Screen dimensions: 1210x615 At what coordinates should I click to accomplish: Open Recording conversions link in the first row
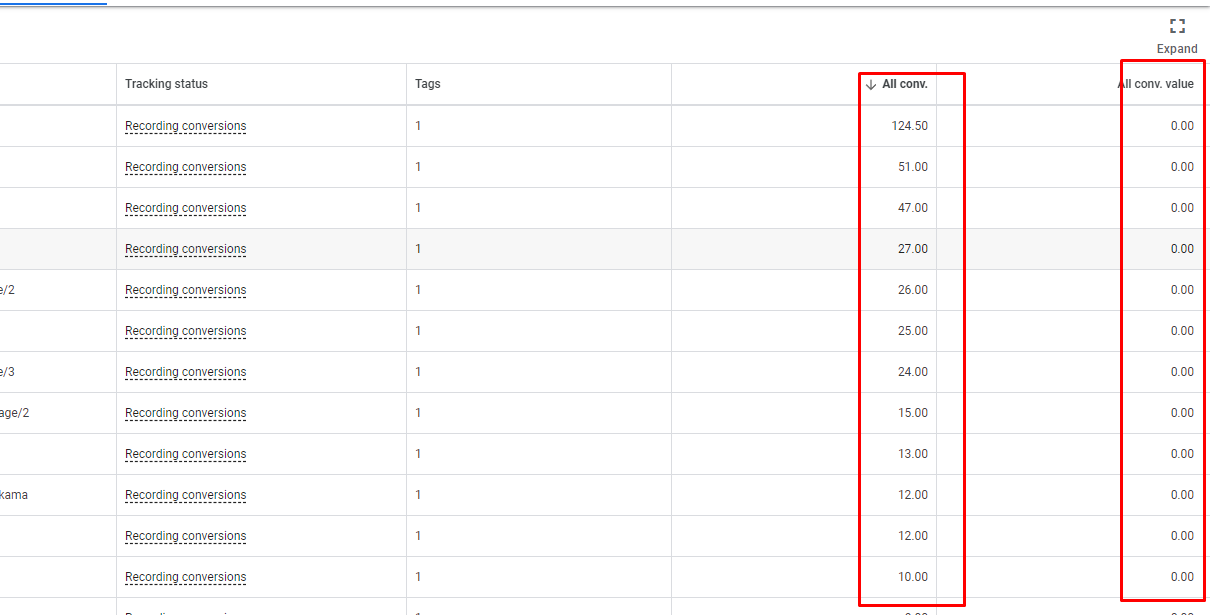pyautogui.click(x=185, y=126)
